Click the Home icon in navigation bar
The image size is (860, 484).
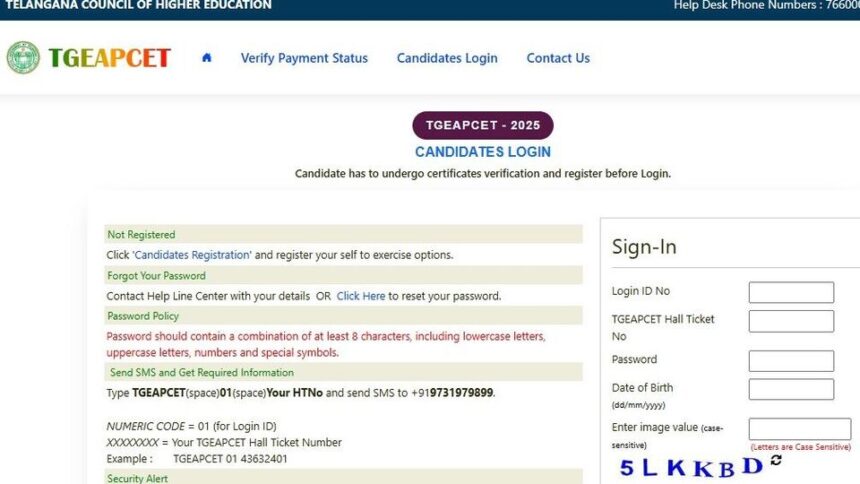pyautogui.click(x=207, y=58)
